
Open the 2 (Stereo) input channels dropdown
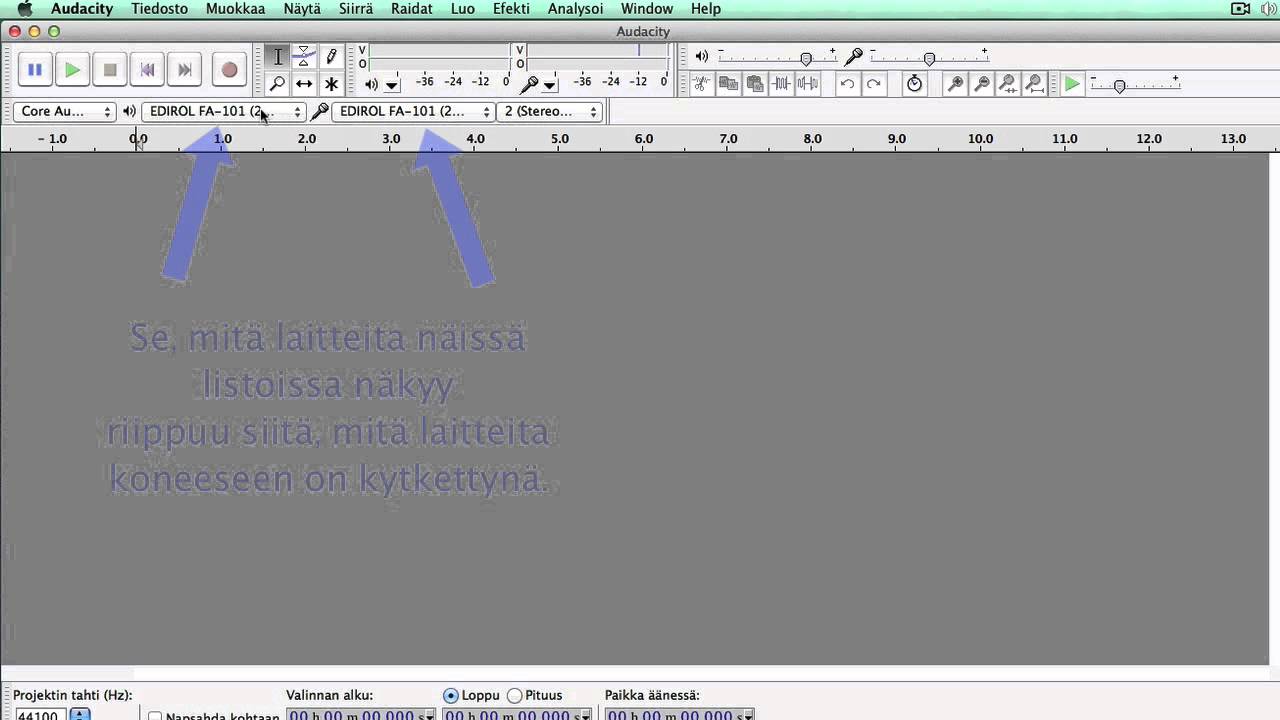pos(550,111)
